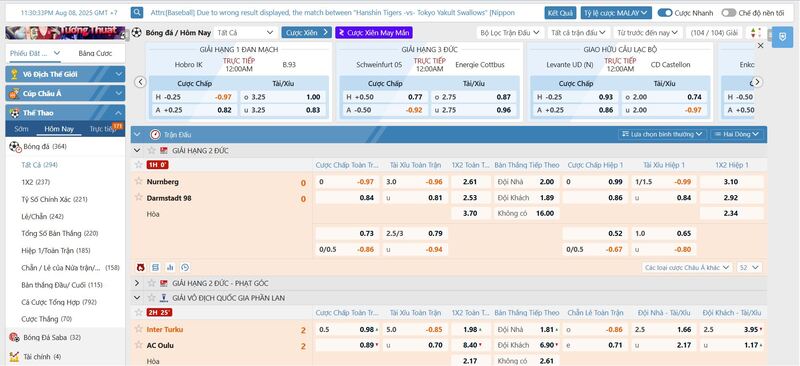Open the clock history icon for Nurnberg match
The image size is (800, 366).
pos(185,267)
